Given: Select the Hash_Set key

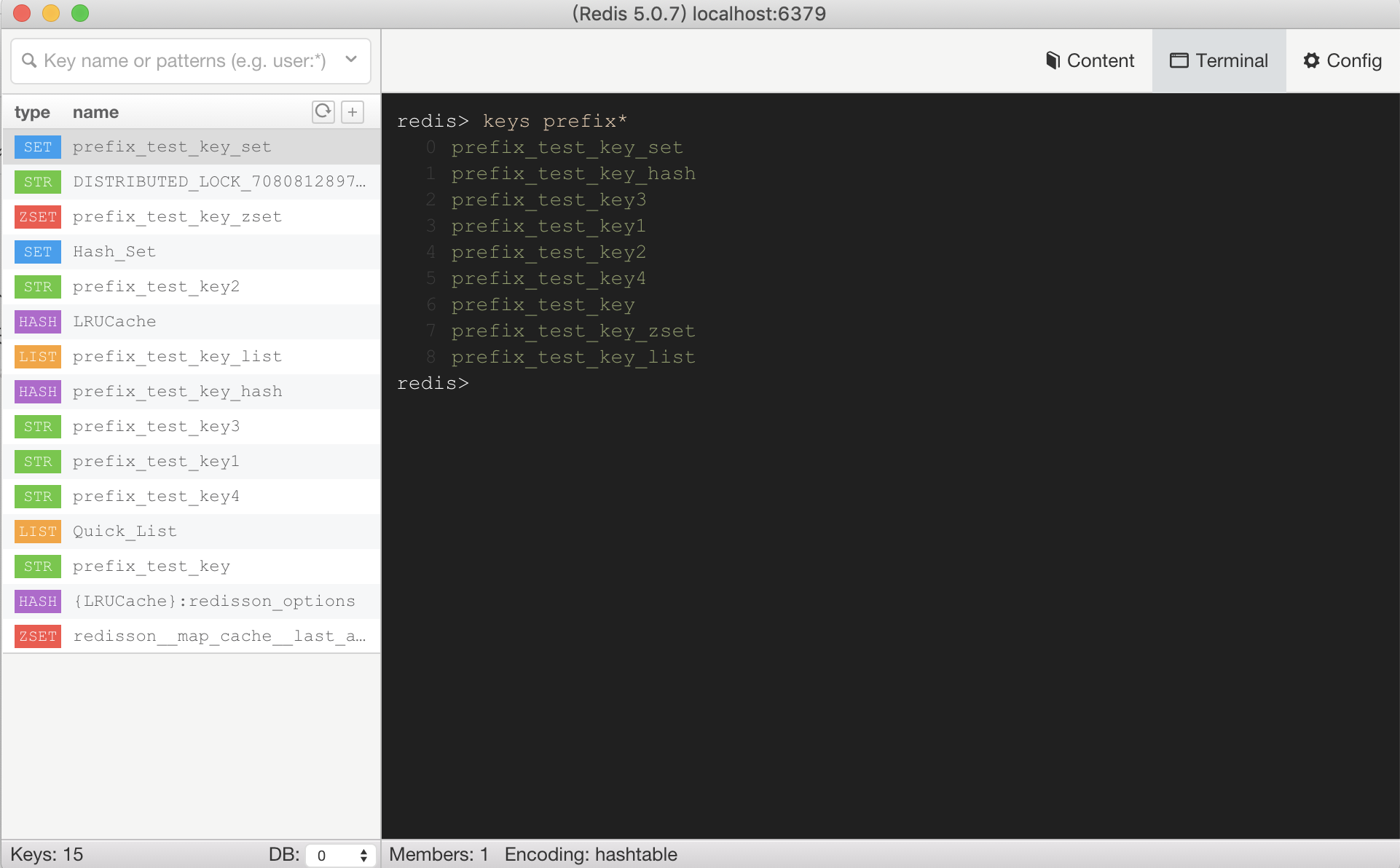Looking at the screenshot, I should click(191, 252).
